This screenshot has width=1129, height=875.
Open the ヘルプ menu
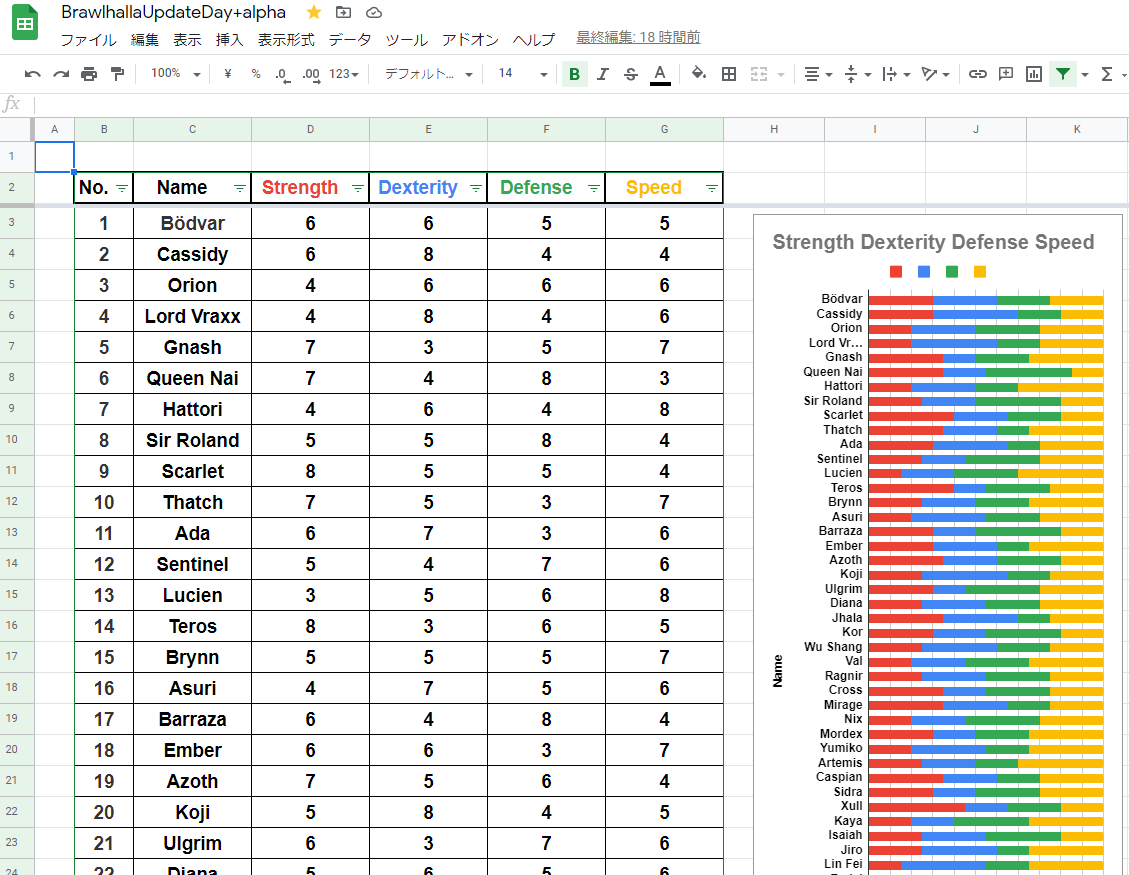[x=534, y=40]
